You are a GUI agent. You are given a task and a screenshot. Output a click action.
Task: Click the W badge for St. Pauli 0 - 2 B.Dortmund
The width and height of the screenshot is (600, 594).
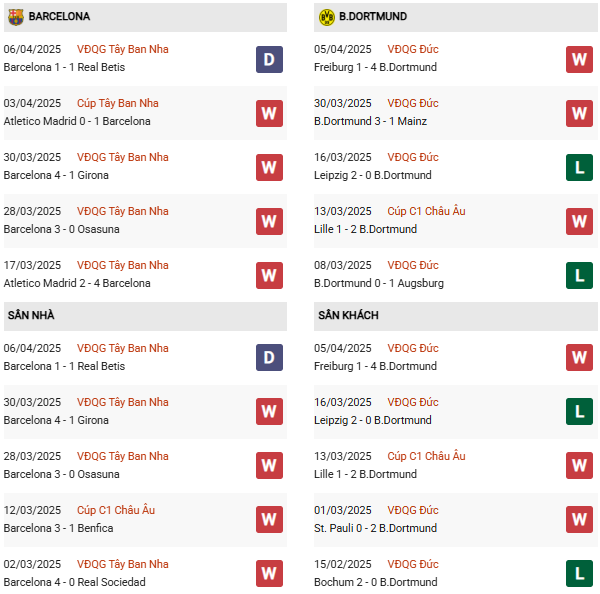(579, 520)
